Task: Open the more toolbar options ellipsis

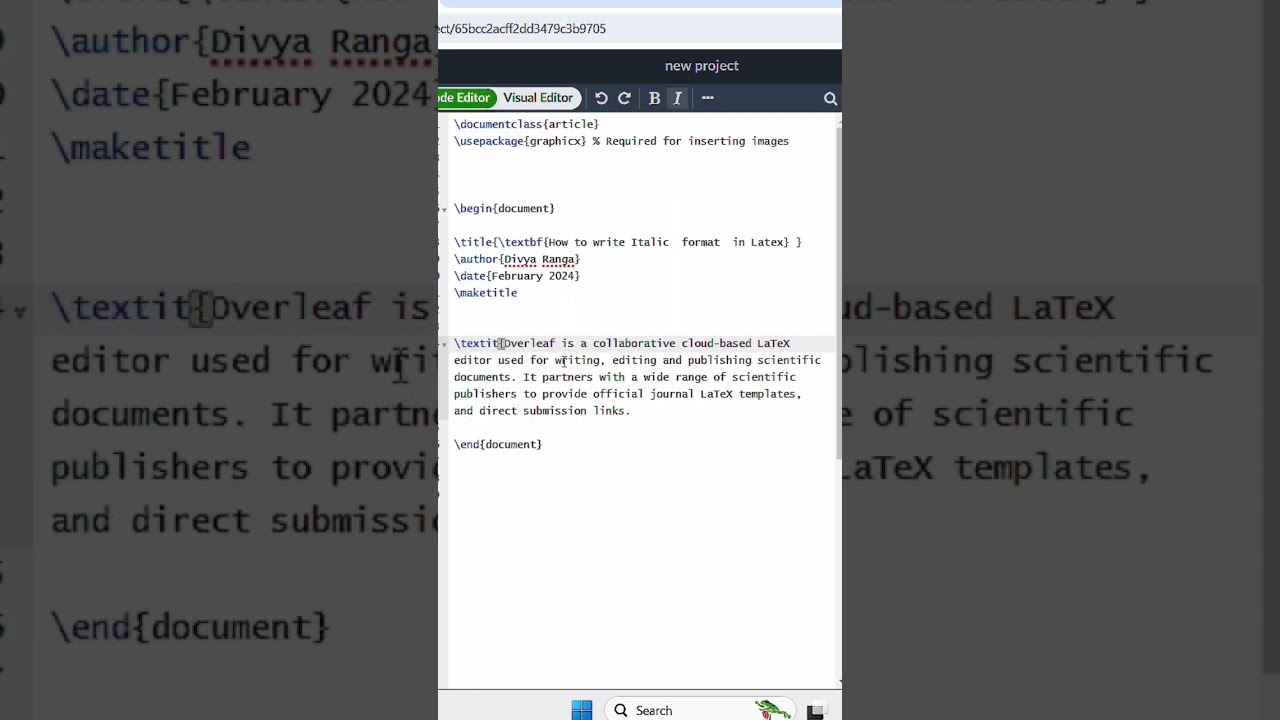Action: coord(707,98)
